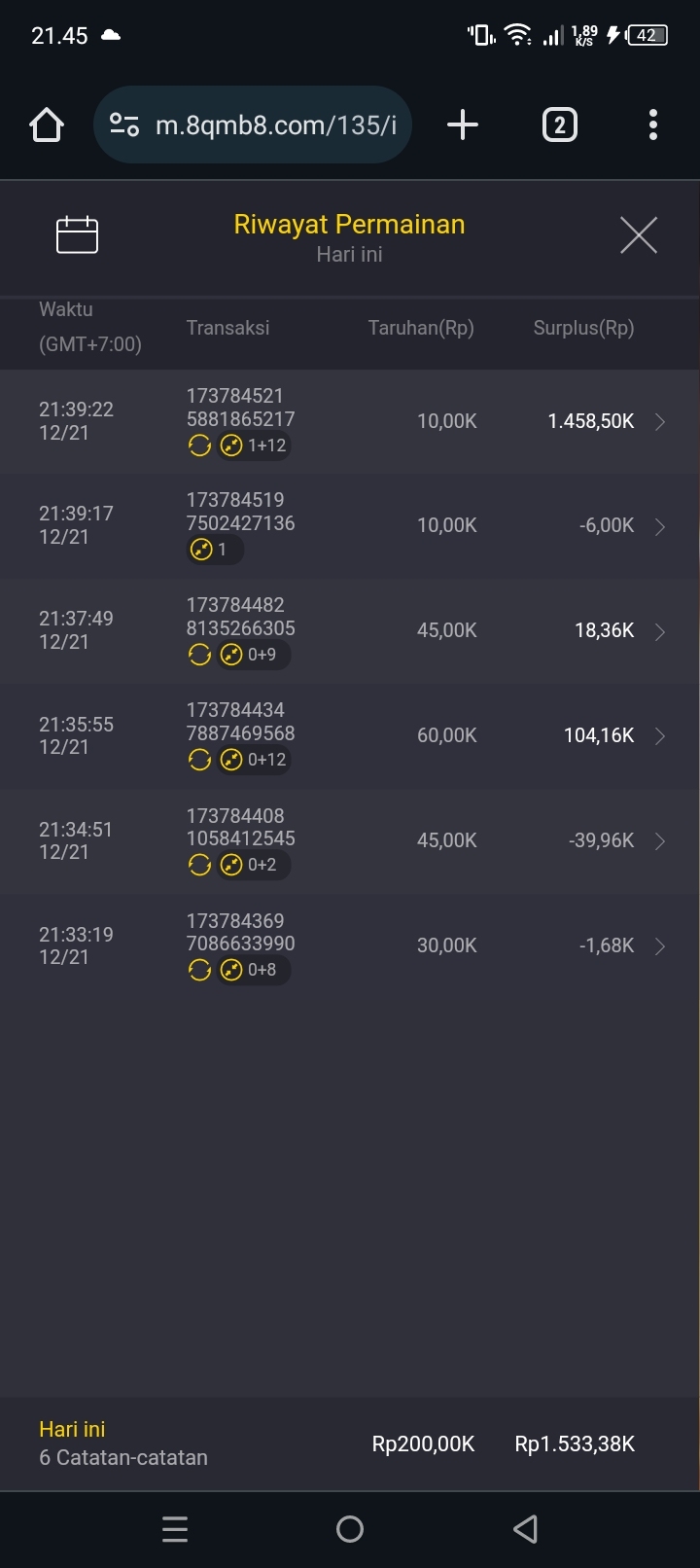The image size is (700, 1568).
Task: Tap the Hari ini summary label
Action: click(x=72, y=1429)
